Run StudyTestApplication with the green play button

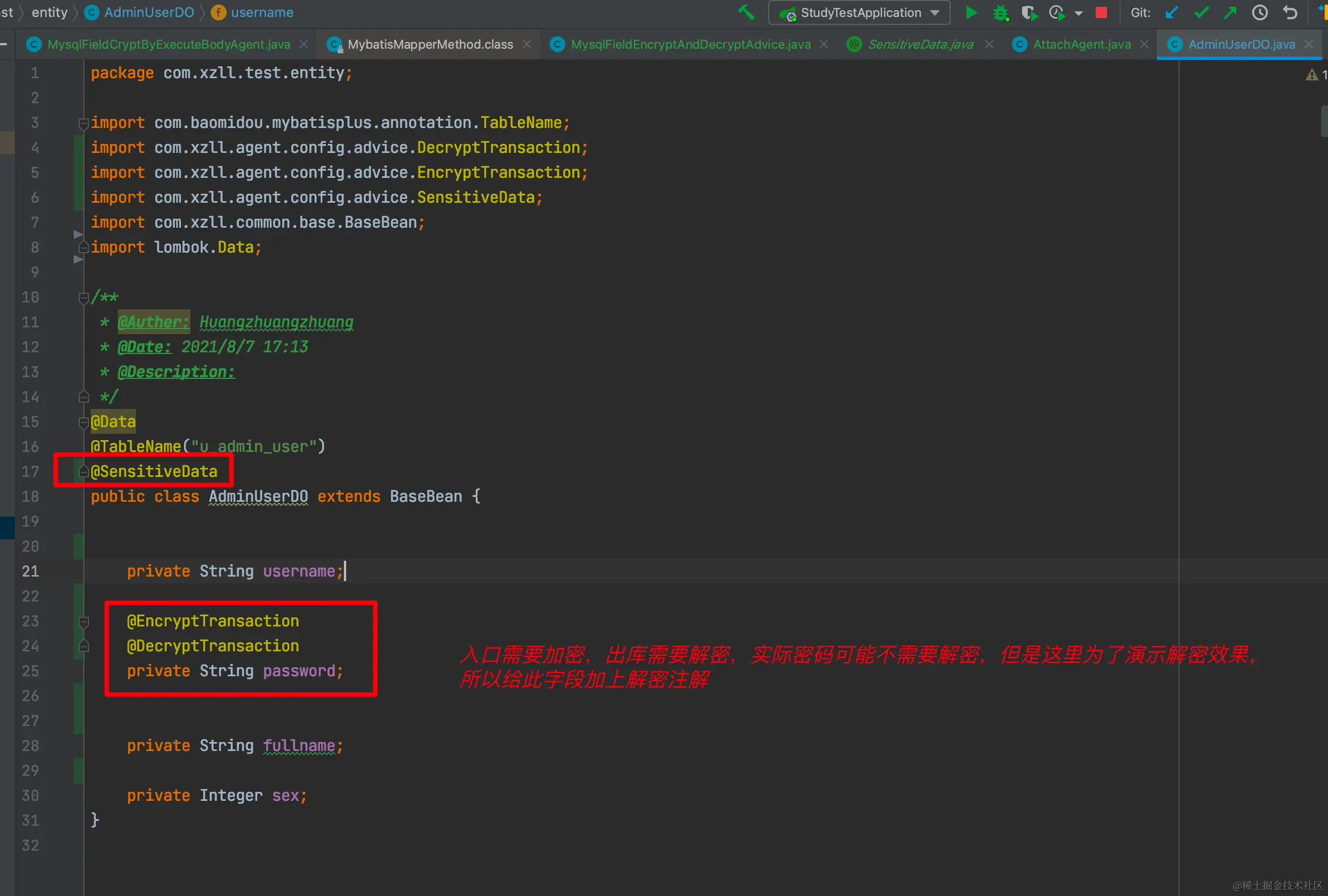pos(971,12)
